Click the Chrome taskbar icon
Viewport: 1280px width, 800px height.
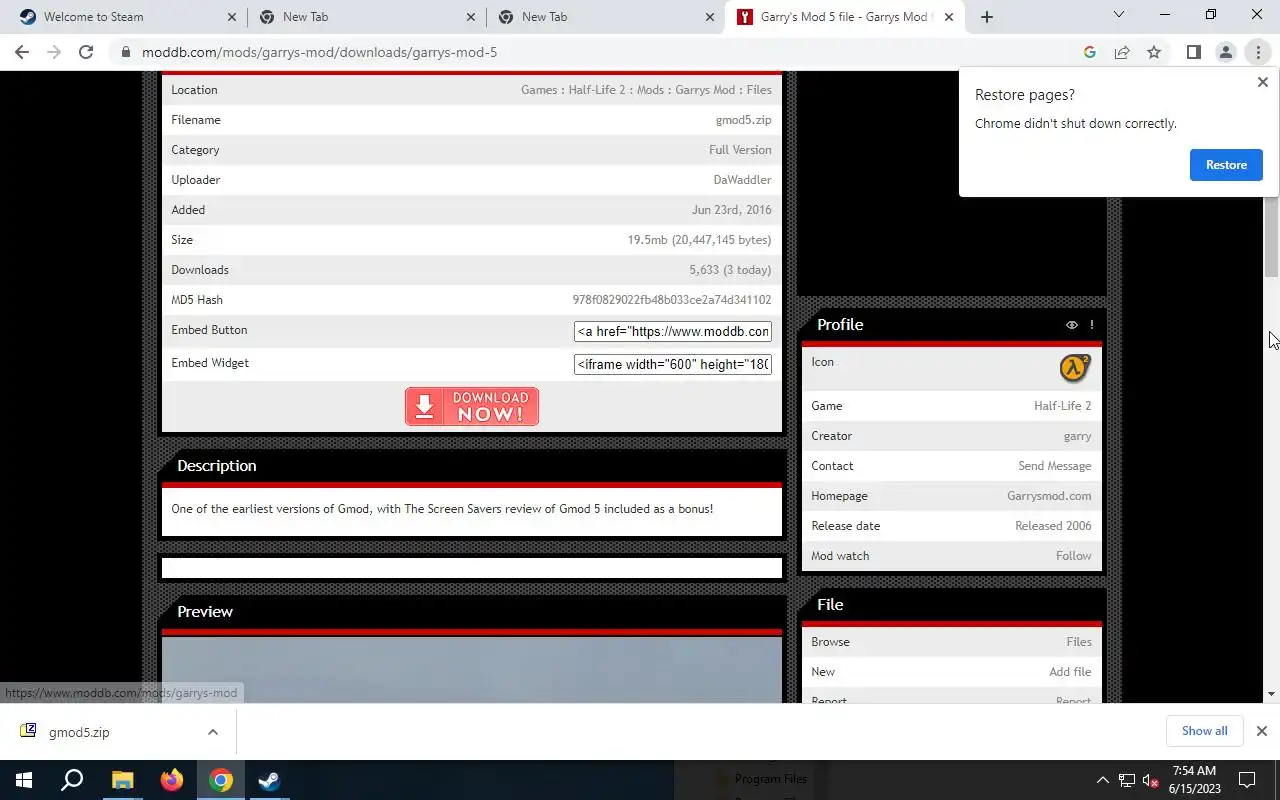(x=221, y=780)
